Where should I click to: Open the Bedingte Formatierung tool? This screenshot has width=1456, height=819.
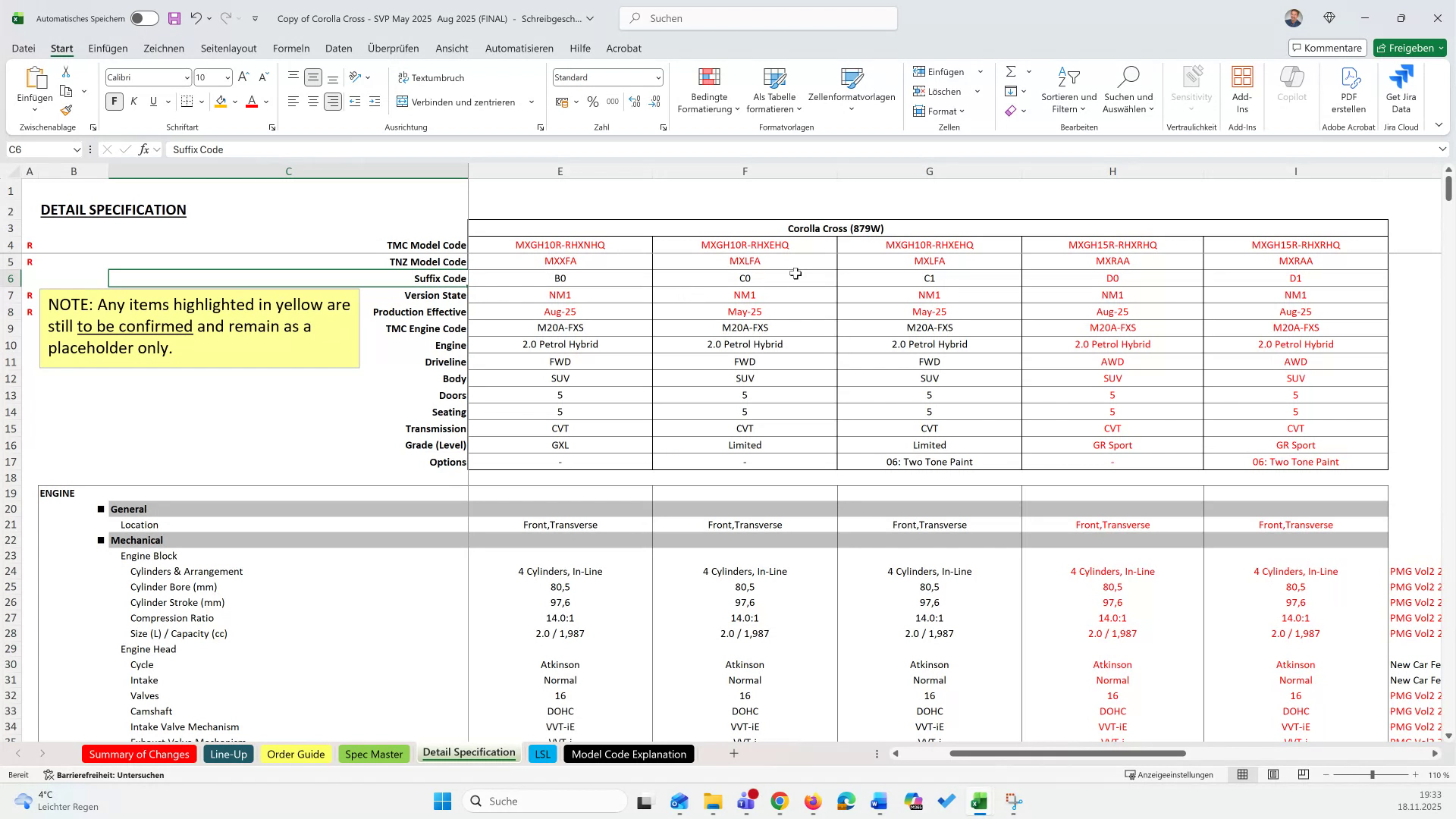point(708,89)
